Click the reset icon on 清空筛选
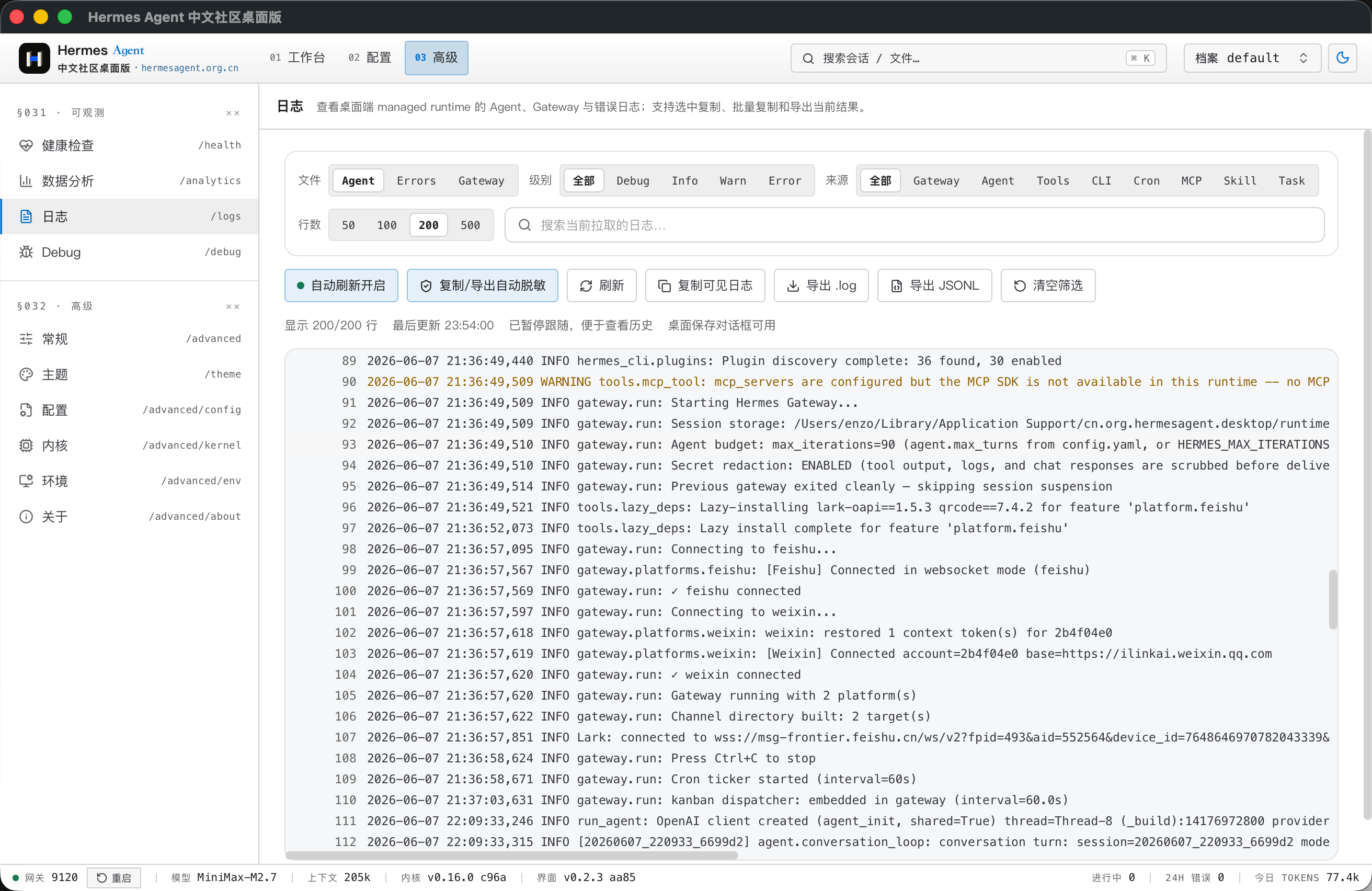The width and height of the screenshot is (1372, 891). (x=1020, y=286)
